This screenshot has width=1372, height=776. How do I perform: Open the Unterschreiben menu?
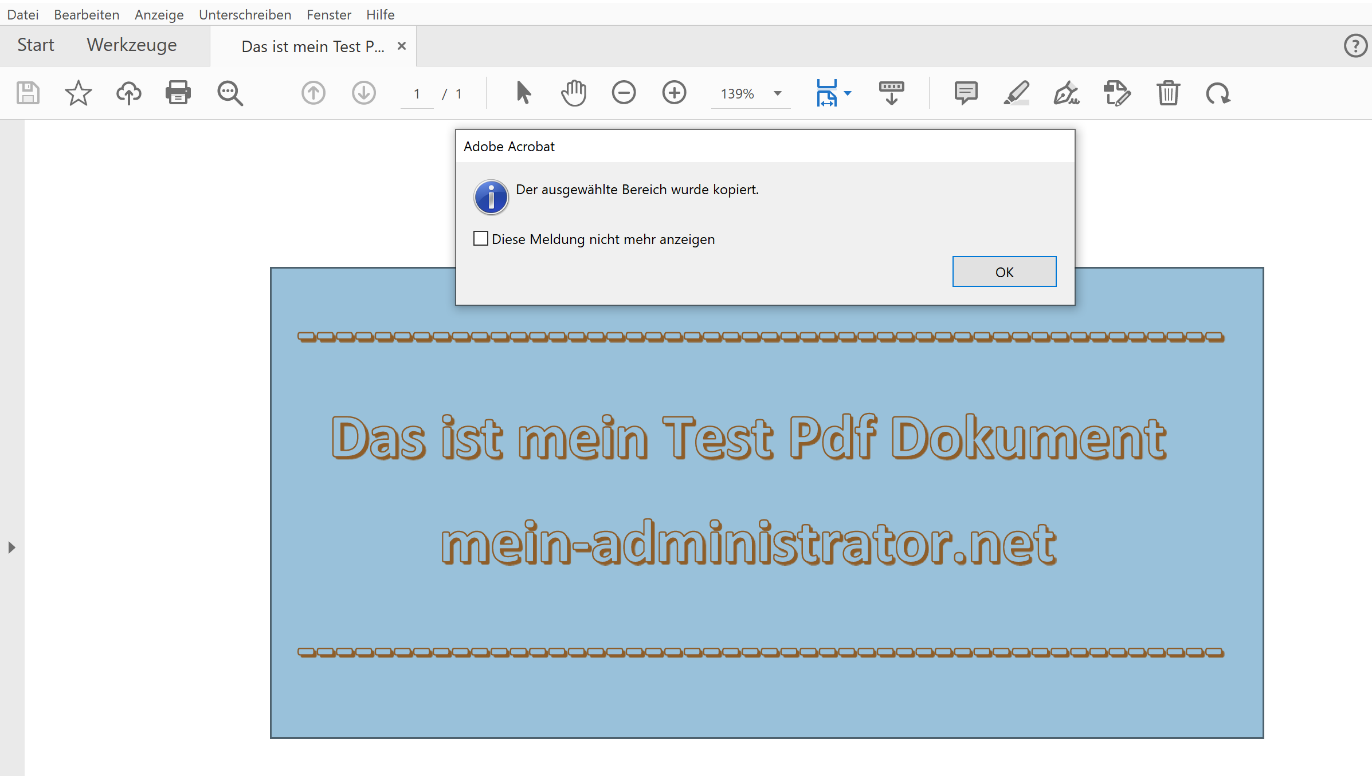click(245, 14)
